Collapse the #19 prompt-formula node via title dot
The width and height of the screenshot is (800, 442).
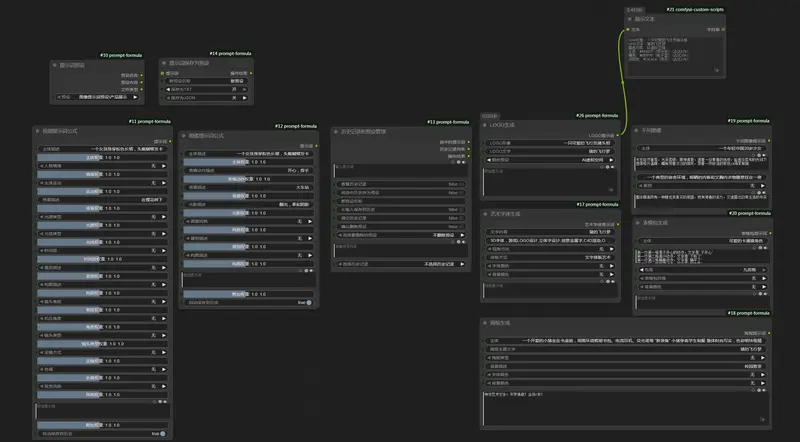click(x=636, y=130)
